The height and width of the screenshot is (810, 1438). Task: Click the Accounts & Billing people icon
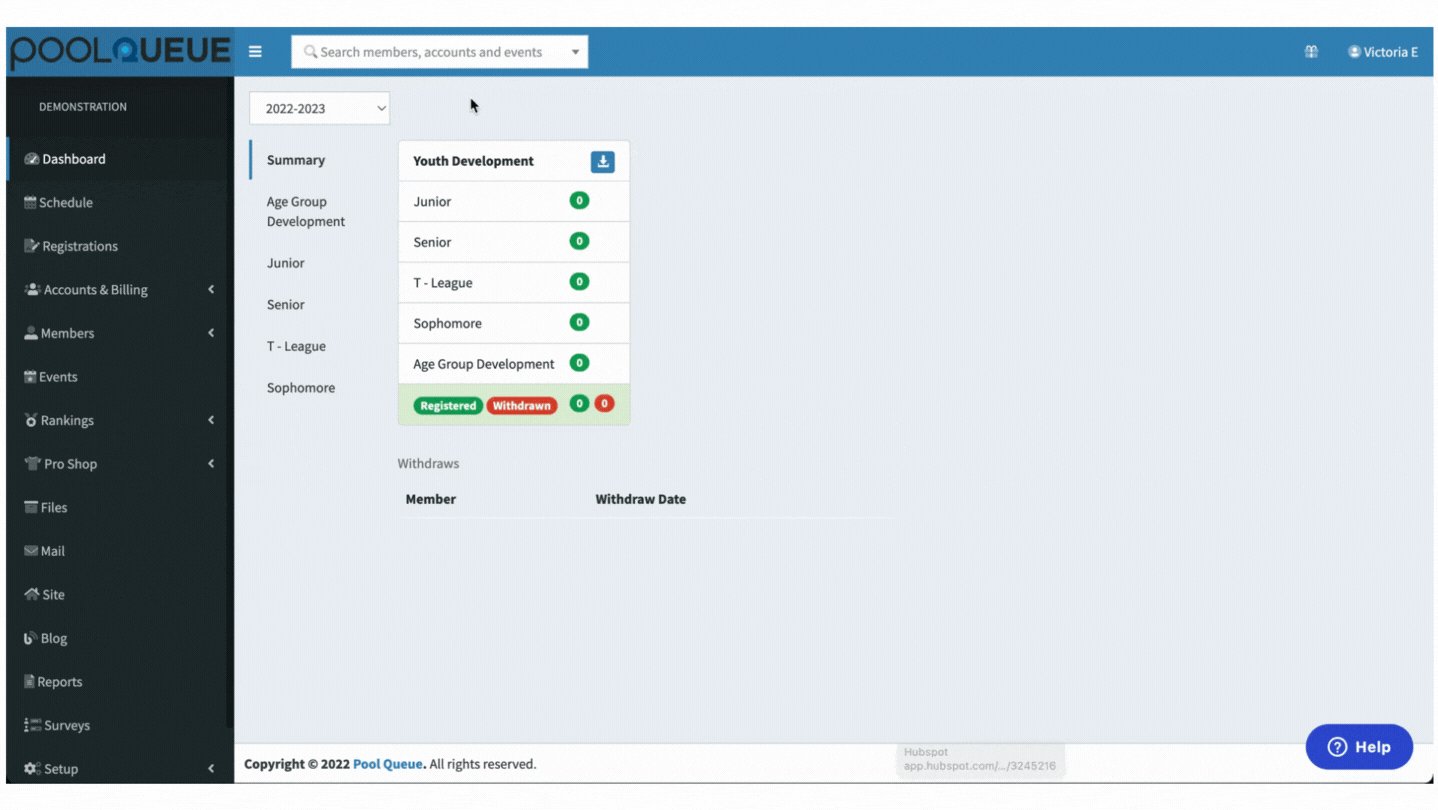(x=32, y=289)
